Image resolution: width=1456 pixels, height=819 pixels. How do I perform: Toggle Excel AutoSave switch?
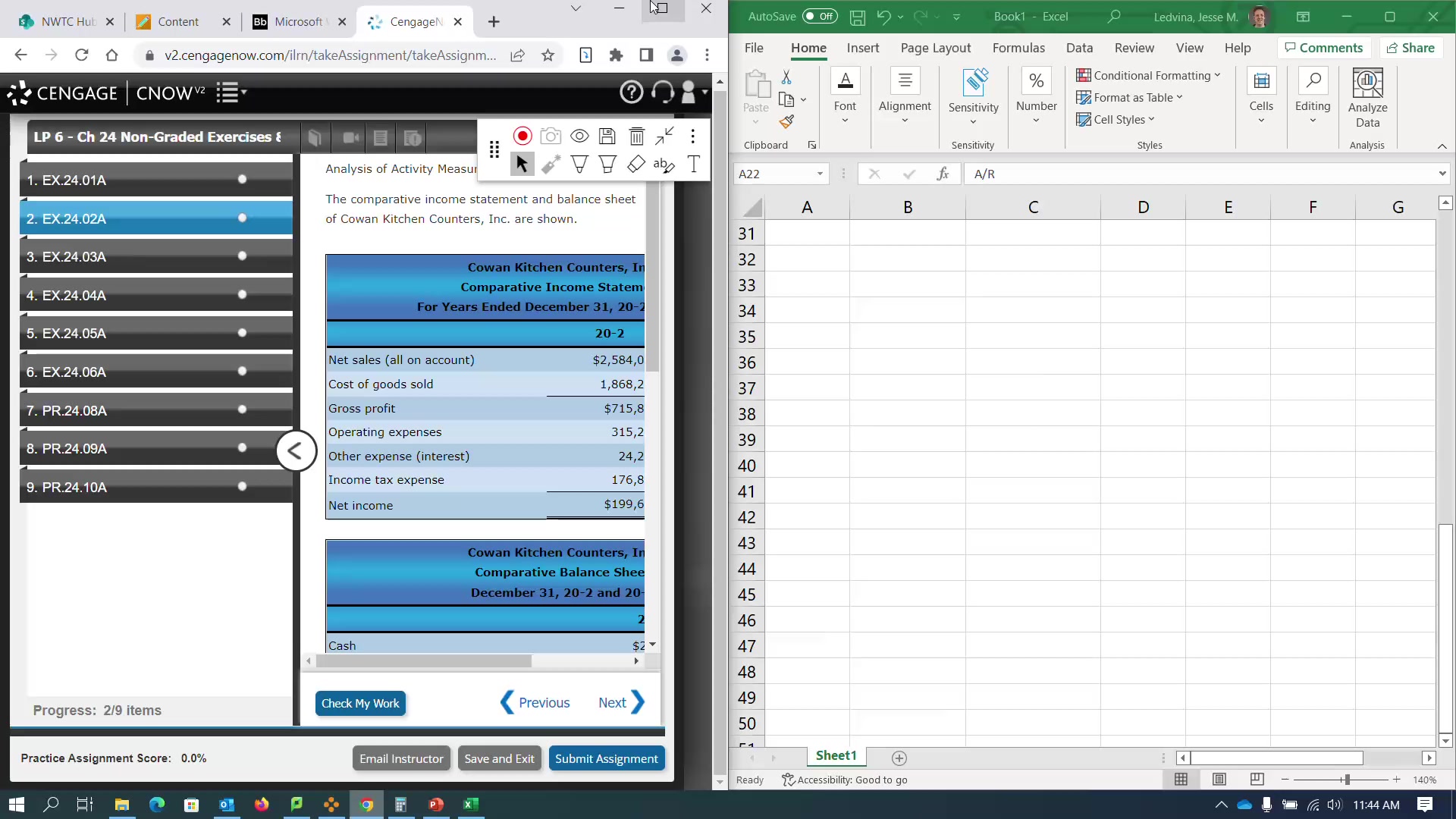coord(820,16)
